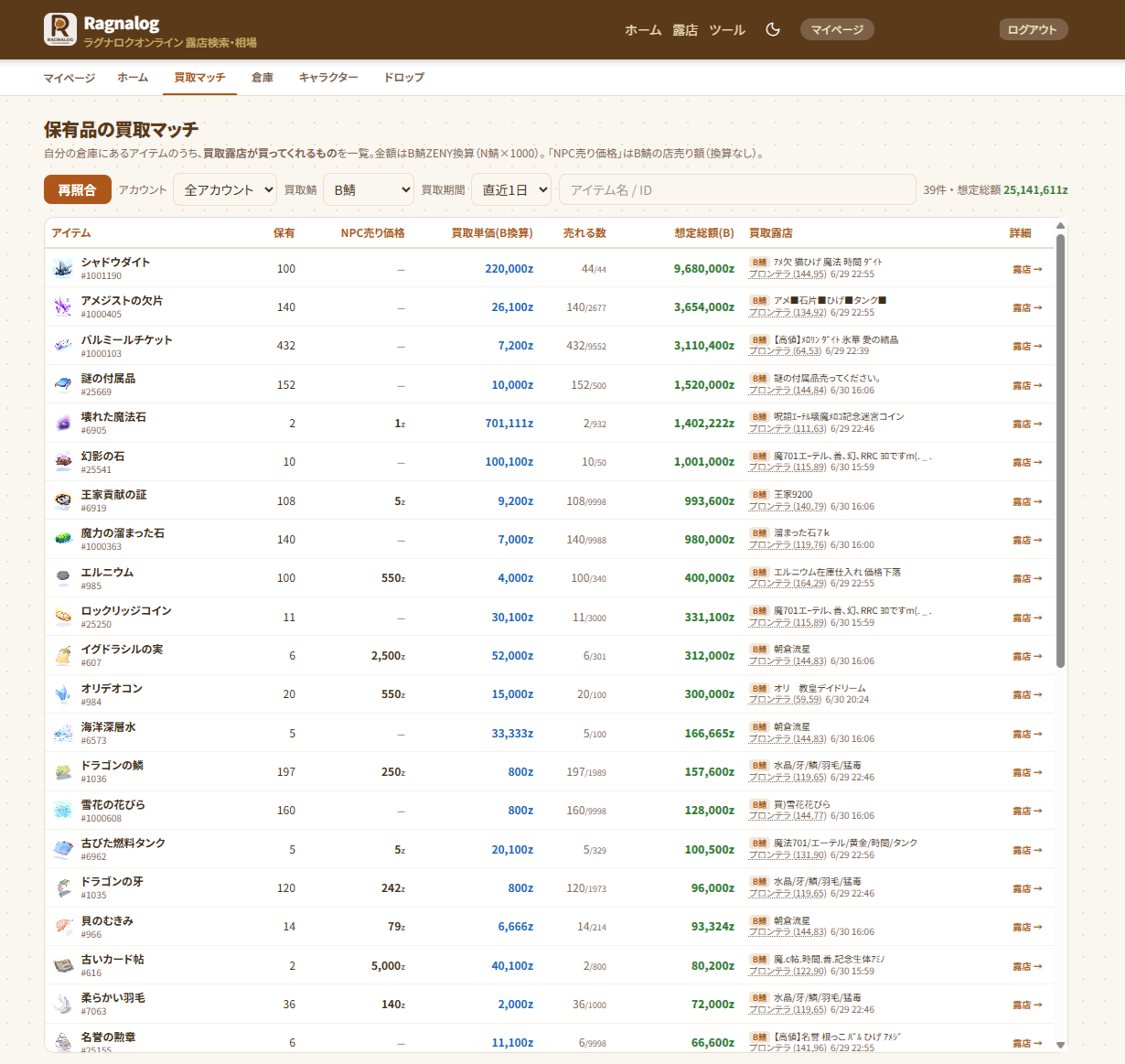The image size is (1125, 1064).
Task: Open the マイページ sub-navigation tab
Action: coord(70,78)
